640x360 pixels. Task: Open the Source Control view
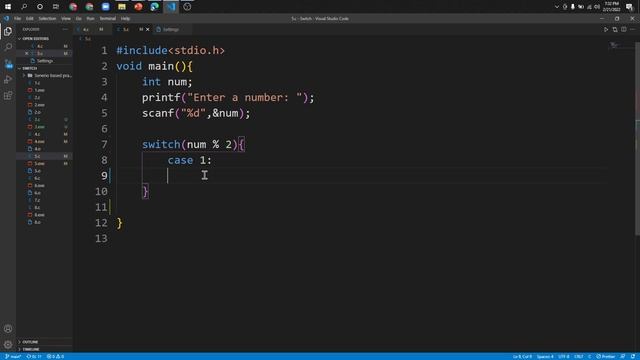point(8,63)
